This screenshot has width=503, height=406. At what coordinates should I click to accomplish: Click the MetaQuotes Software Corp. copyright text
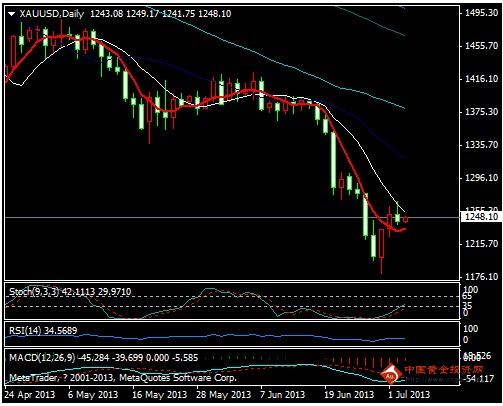(x=178, y=378)
